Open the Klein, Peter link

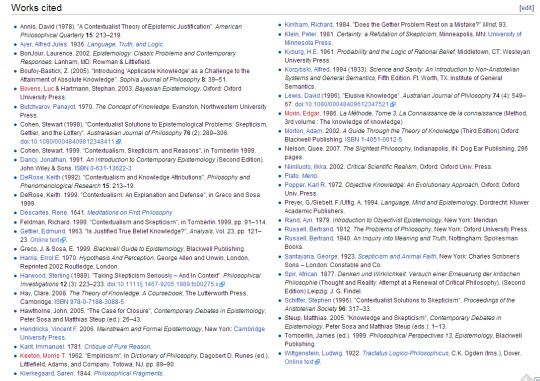[301, 34]
